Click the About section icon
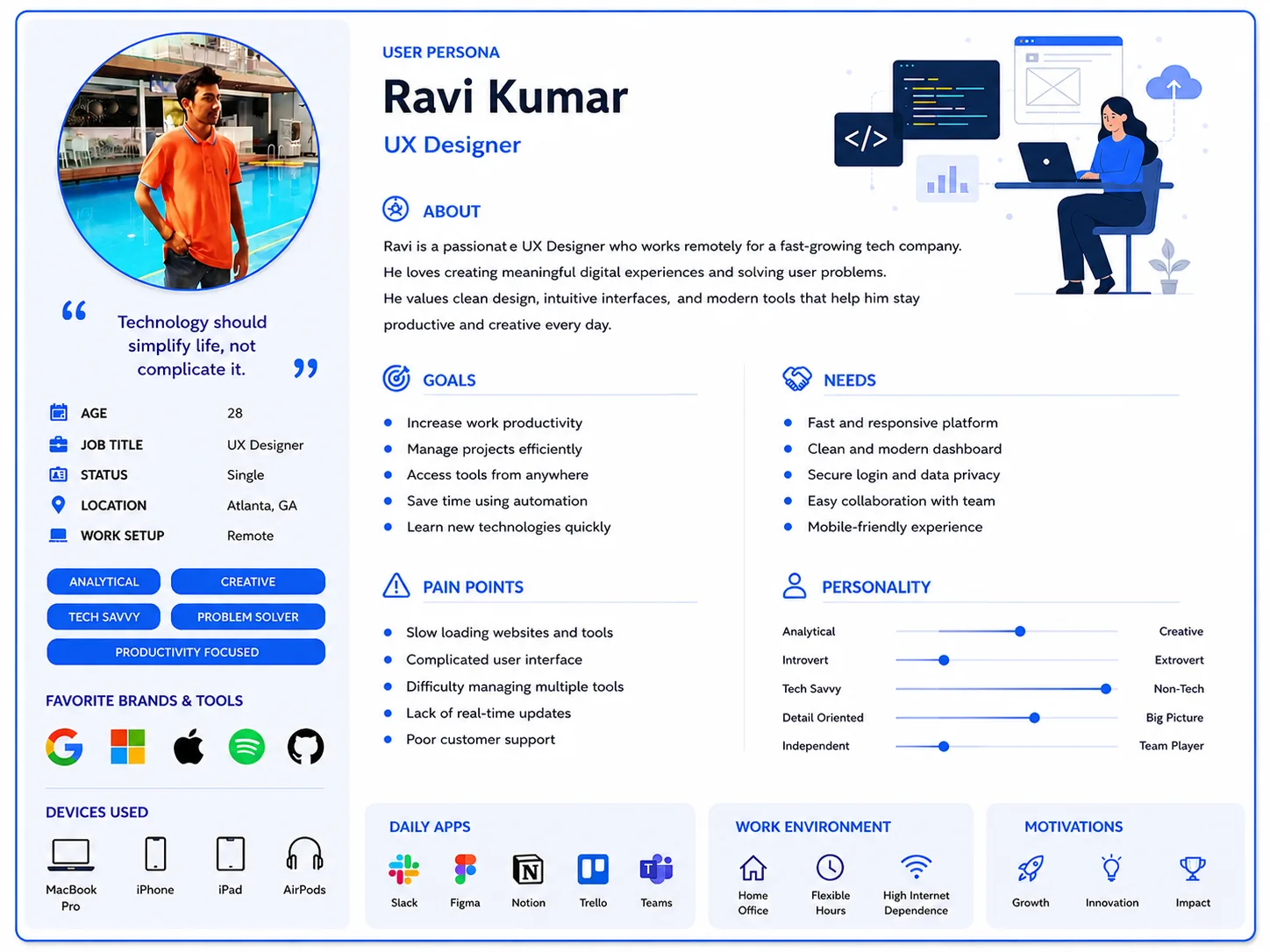1270x952 pixels. click(x=396, y=210)
